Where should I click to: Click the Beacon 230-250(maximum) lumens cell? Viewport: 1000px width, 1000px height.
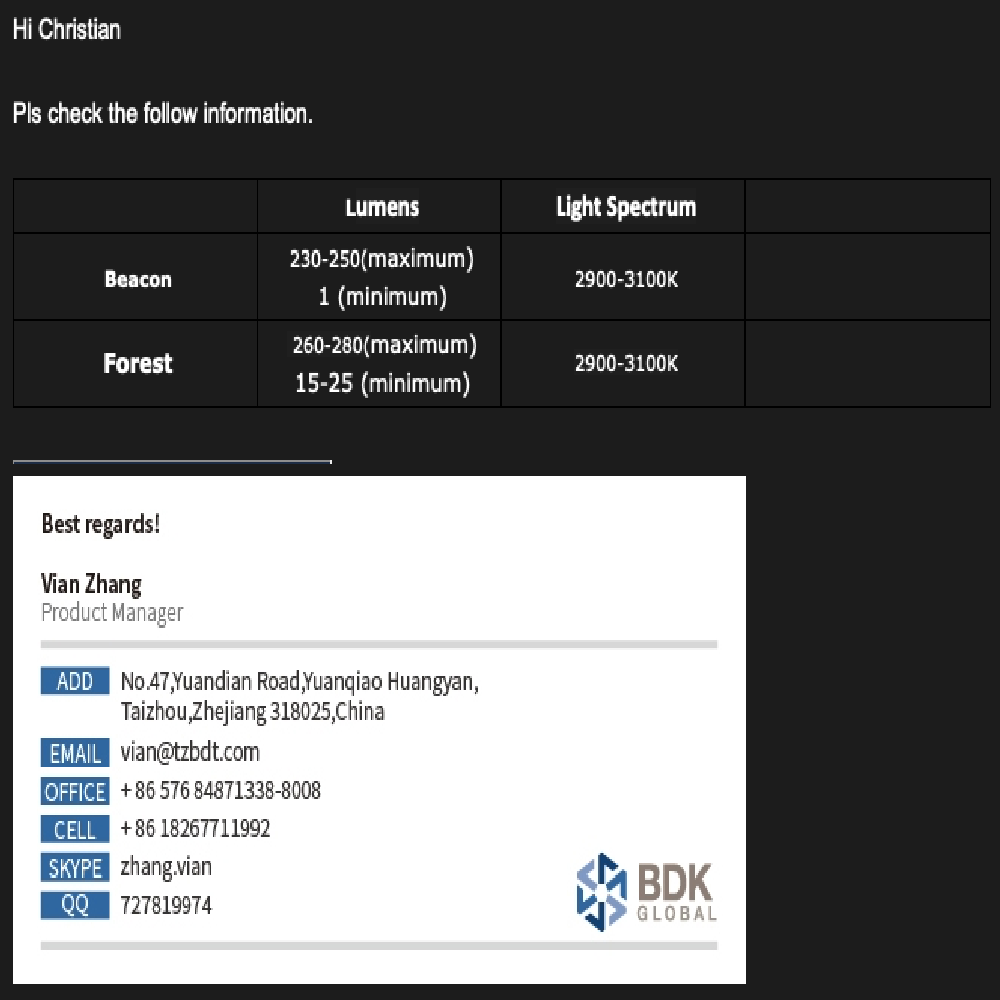(x=381, y=260)
